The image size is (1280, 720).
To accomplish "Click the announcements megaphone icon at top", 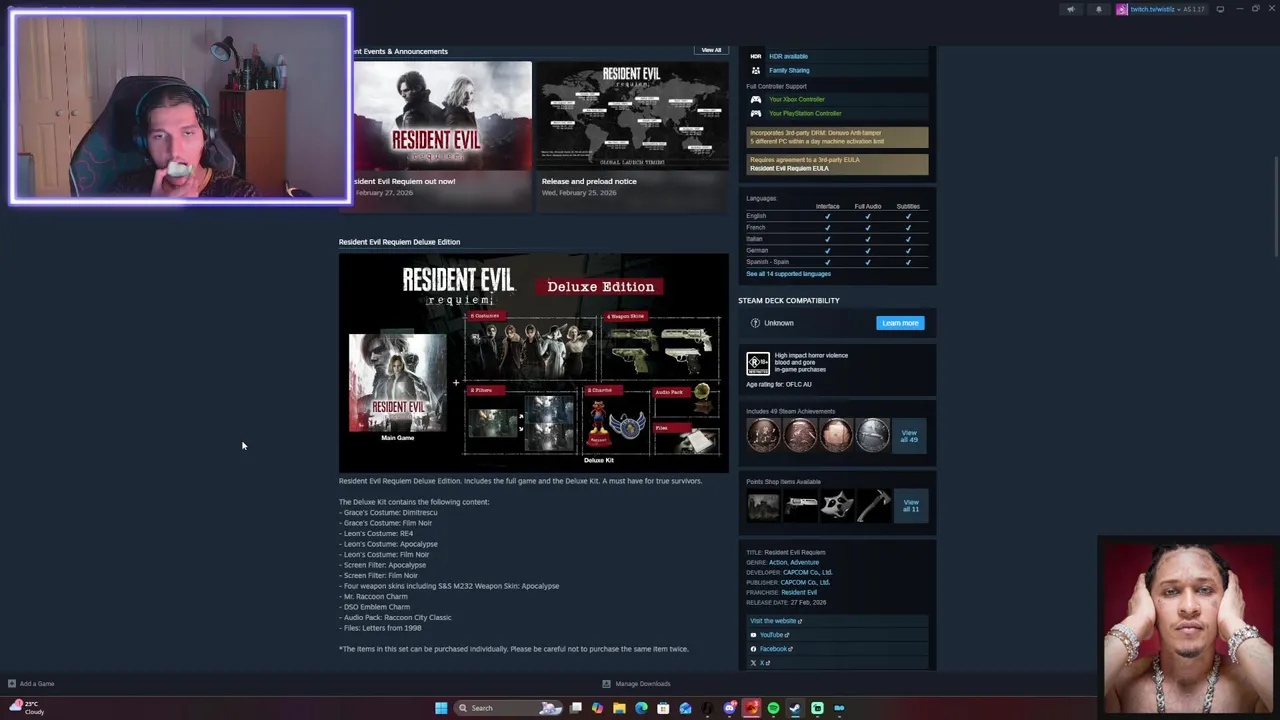I will coord(1070,9).
